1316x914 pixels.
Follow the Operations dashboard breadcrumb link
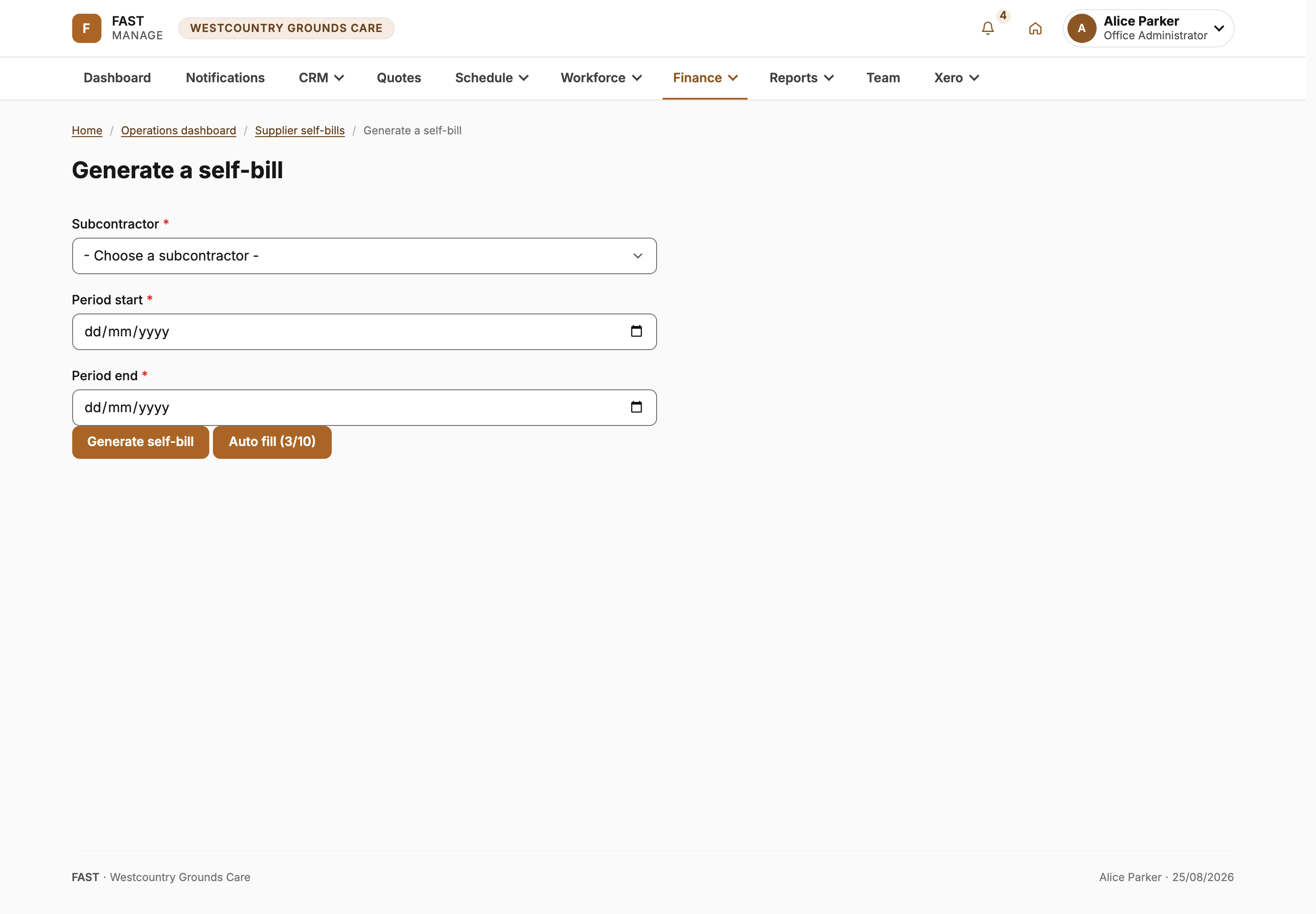[x=179, y=131]
